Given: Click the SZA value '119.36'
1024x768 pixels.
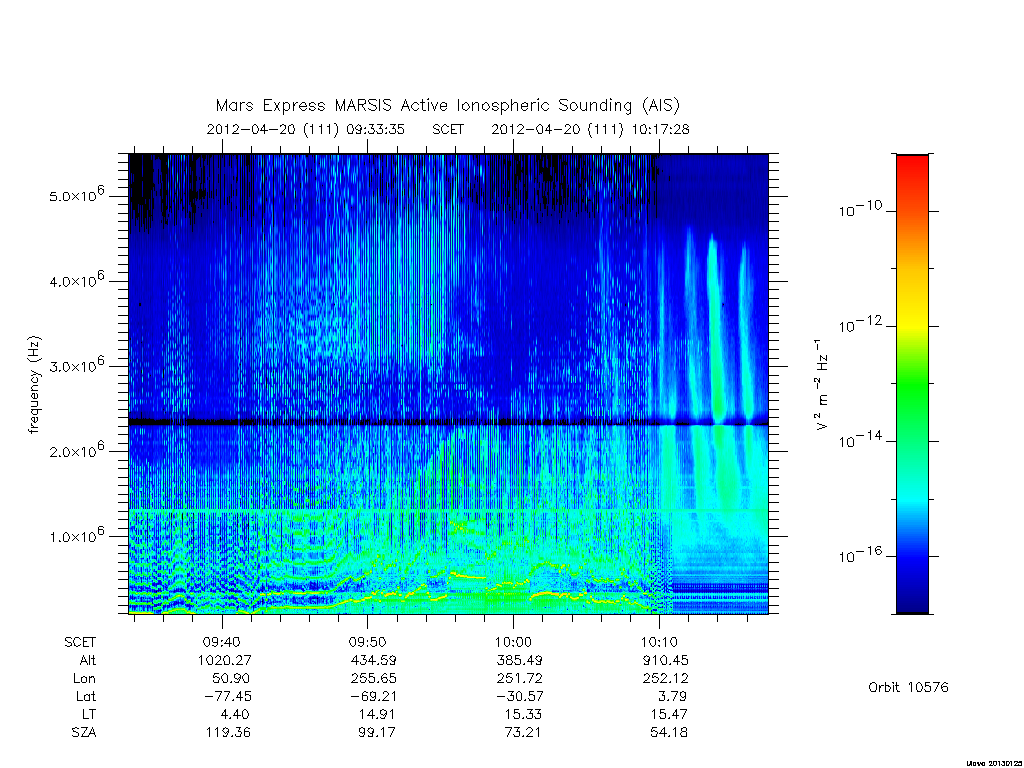Looking at the screenshot, I should tap(227, 733).
